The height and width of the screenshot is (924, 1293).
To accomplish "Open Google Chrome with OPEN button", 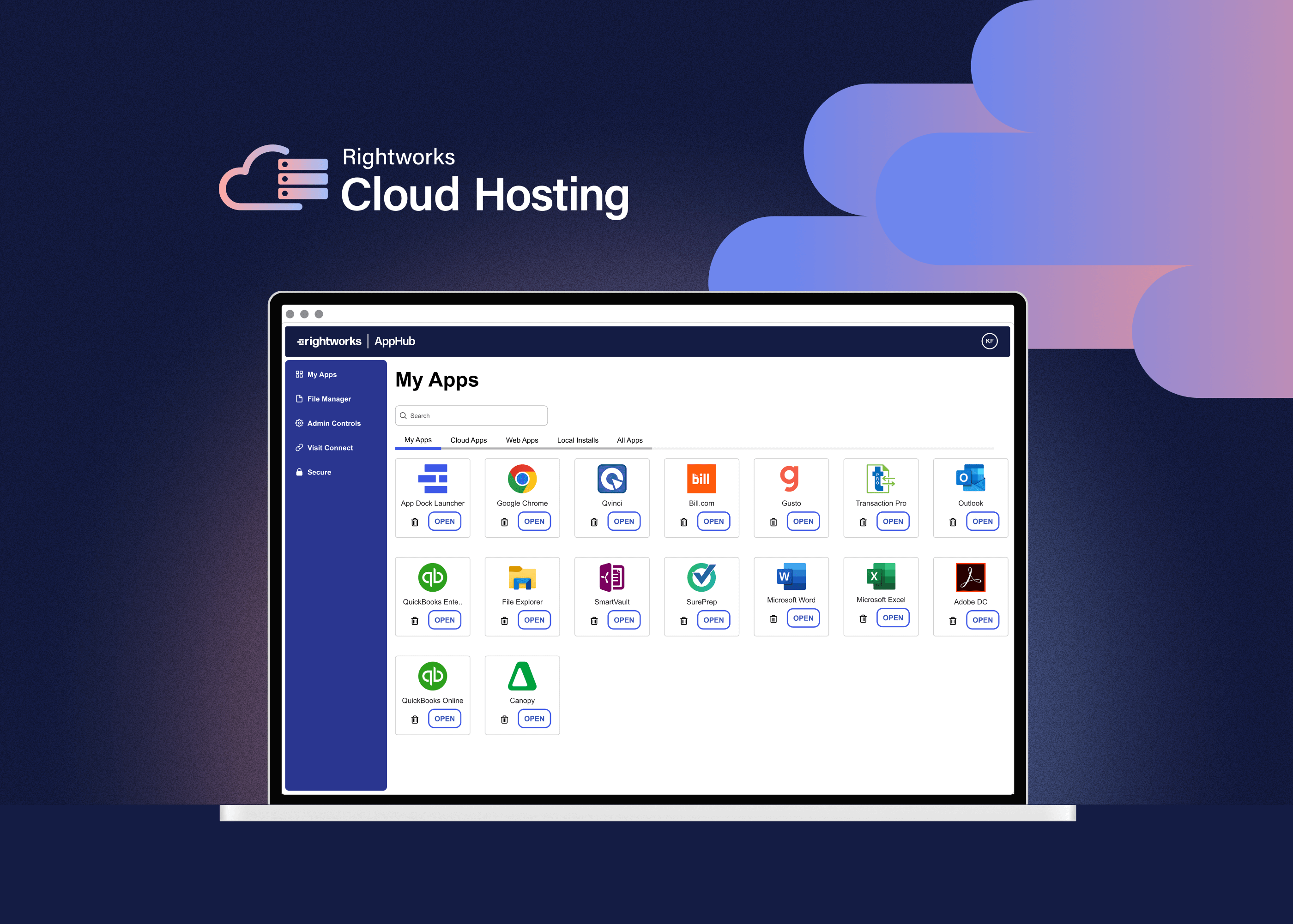I will point(534,521).
